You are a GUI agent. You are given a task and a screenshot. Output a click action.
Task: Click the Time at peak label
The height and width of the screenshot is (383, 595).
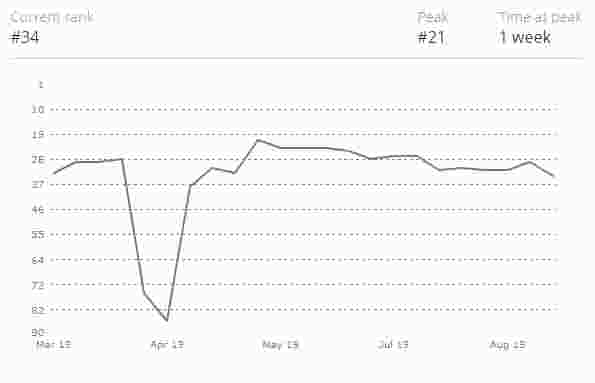[540, 17]
